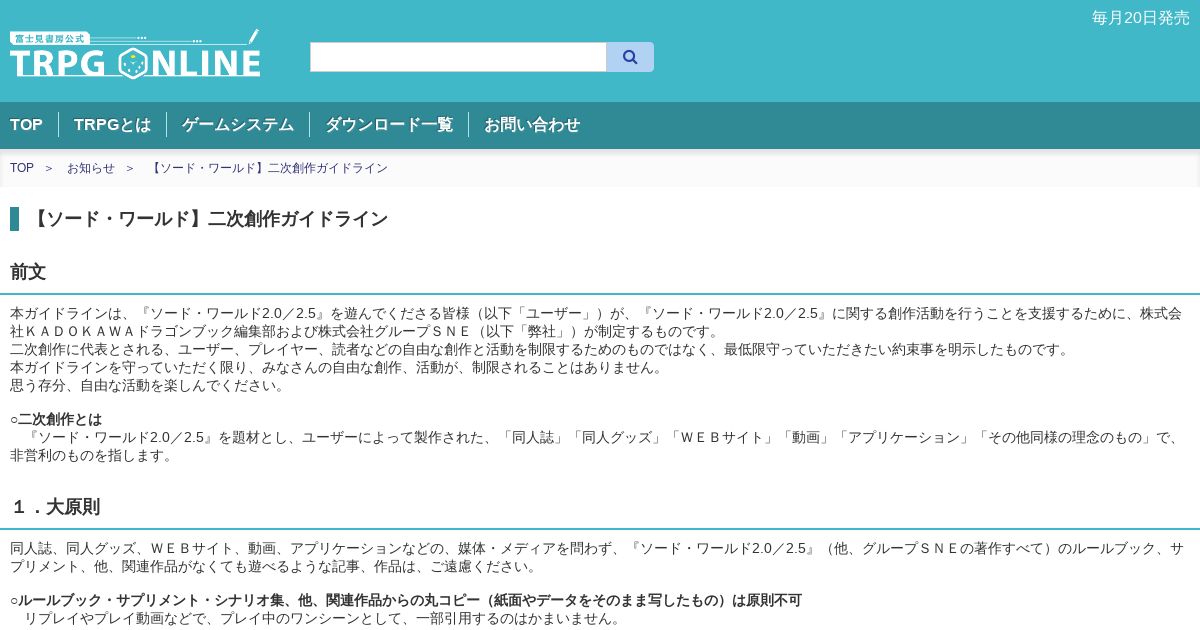Click the 前文 section heading
1200x630 pixels.
click(x=28, y=272)
